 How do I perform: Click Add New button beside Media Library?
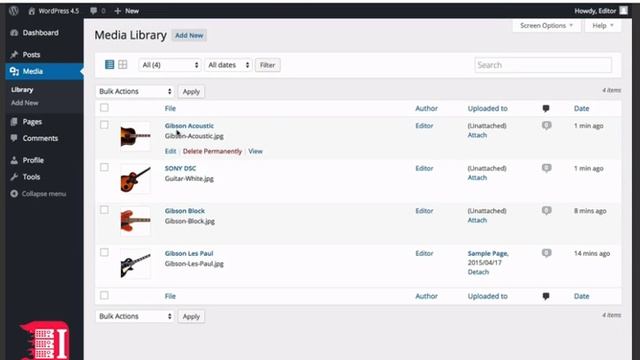(x=189, y=36)
